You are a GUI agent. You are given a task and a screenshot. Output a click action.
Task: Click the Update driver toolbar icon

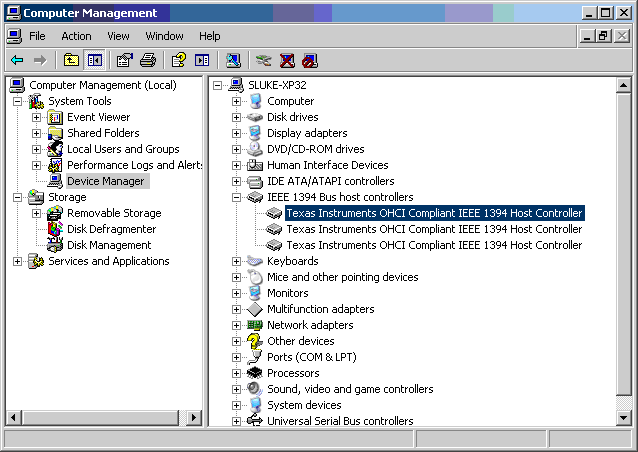tap(263, 60)
